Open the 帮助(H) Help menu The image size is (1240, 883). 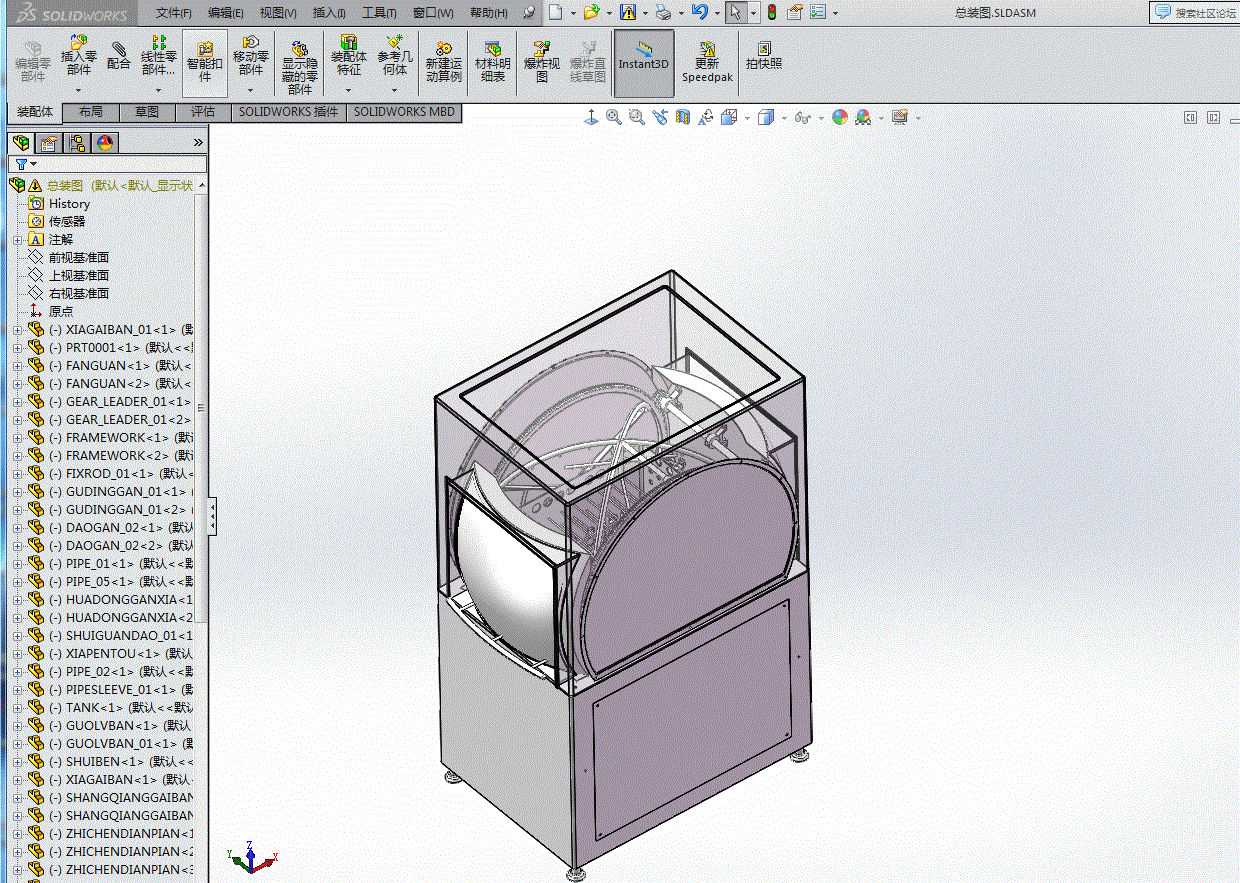pos(489,13)
